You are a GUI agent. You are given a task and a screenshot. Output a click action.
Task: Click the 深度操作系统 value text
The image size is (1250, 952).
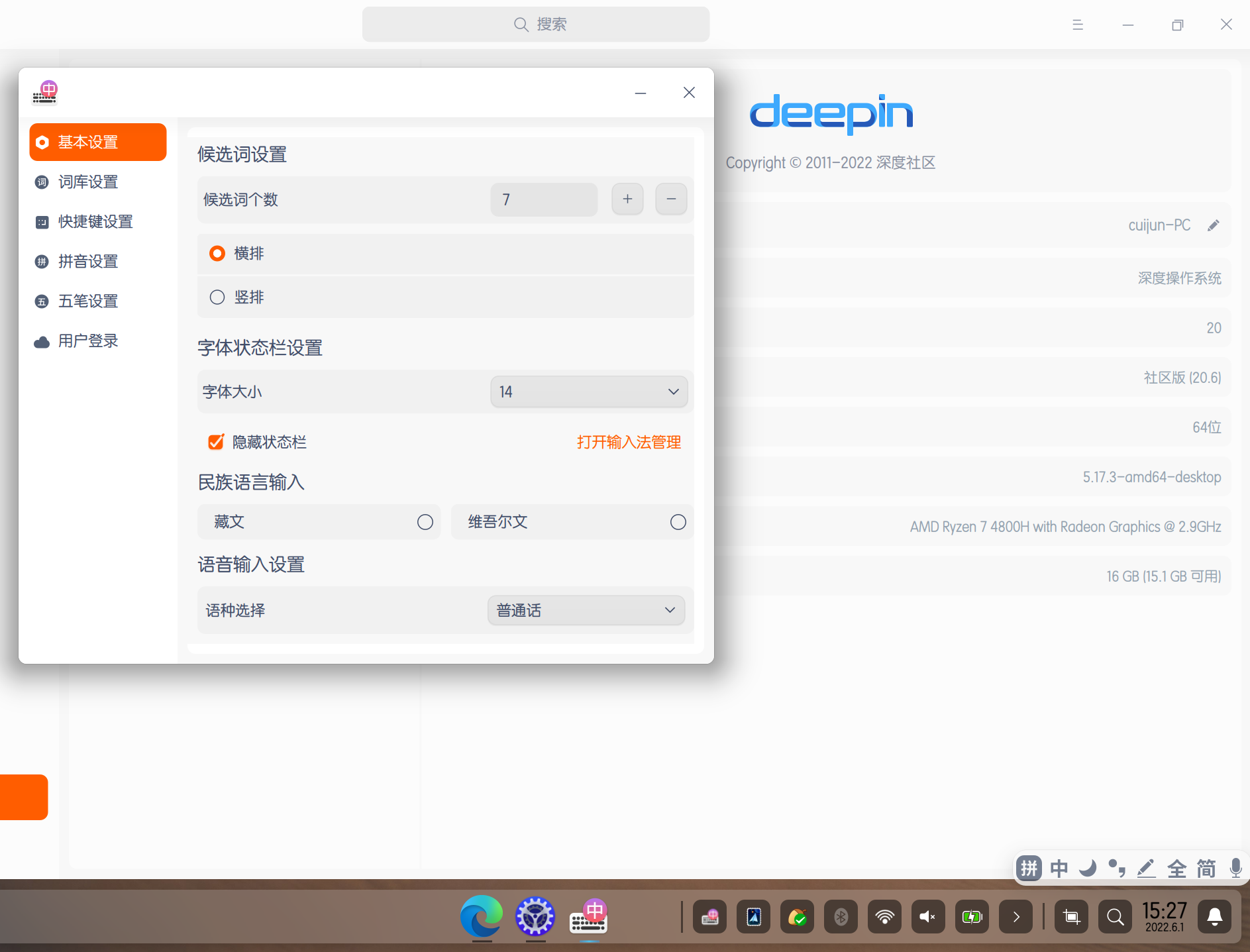pyautogui.click(x=1179, y=278)
